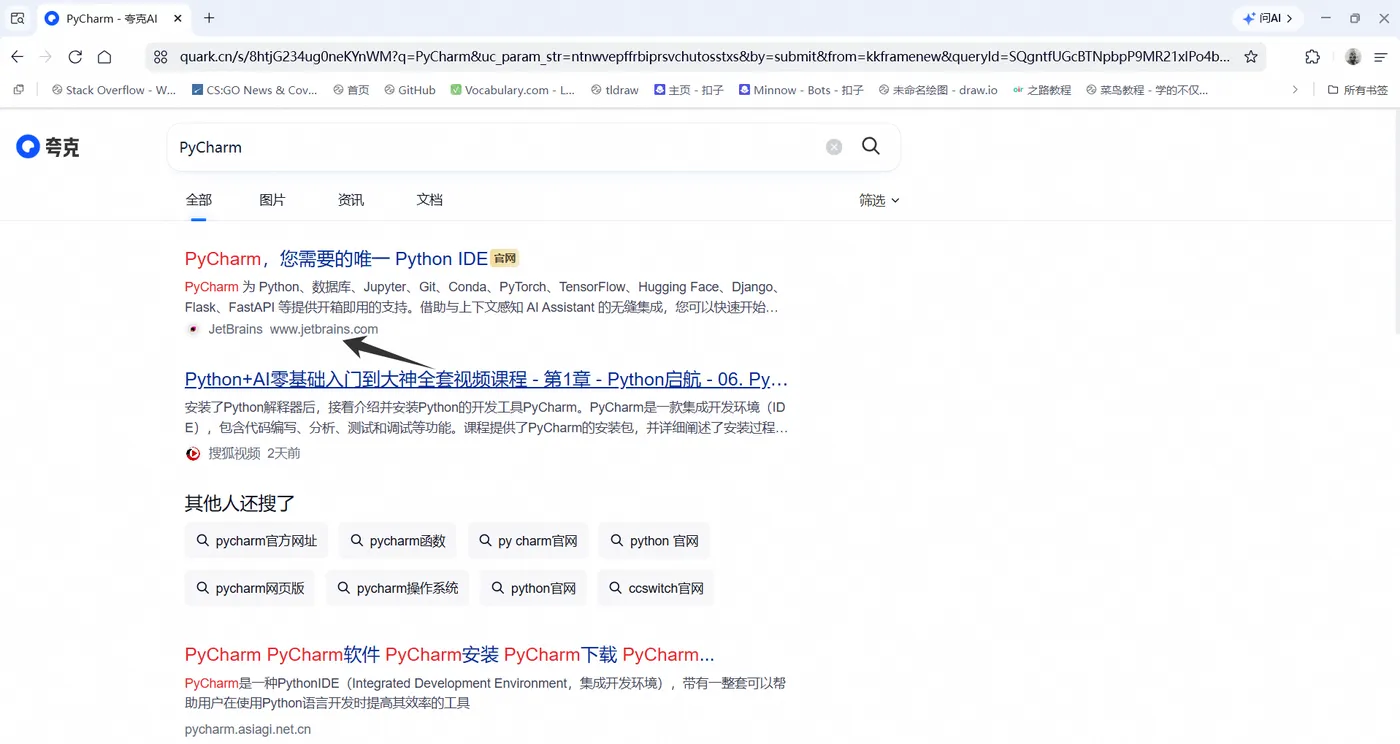The height and width of the screenshot is (744, 1400).
Task: Reload the page
Action: tap(75, 57)
